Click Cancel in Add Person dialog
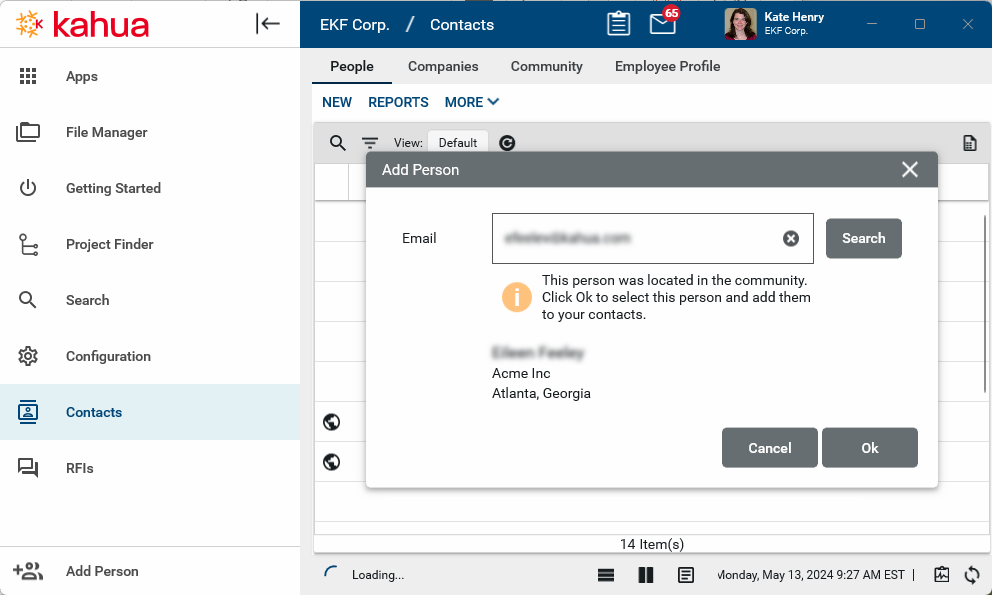Viewport: 992px width, 595px height. tap(769, 448)
